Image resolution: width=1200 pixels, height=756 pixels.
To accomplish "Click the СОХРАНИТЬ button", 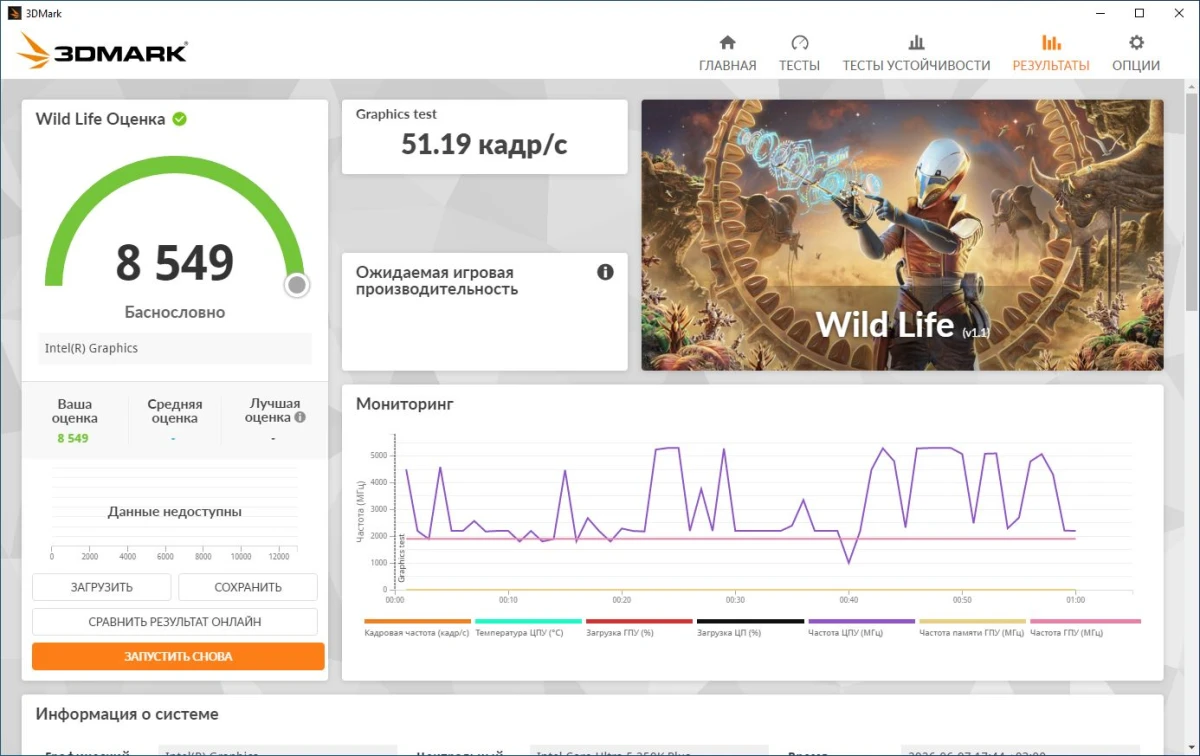I will coord(248,587).
